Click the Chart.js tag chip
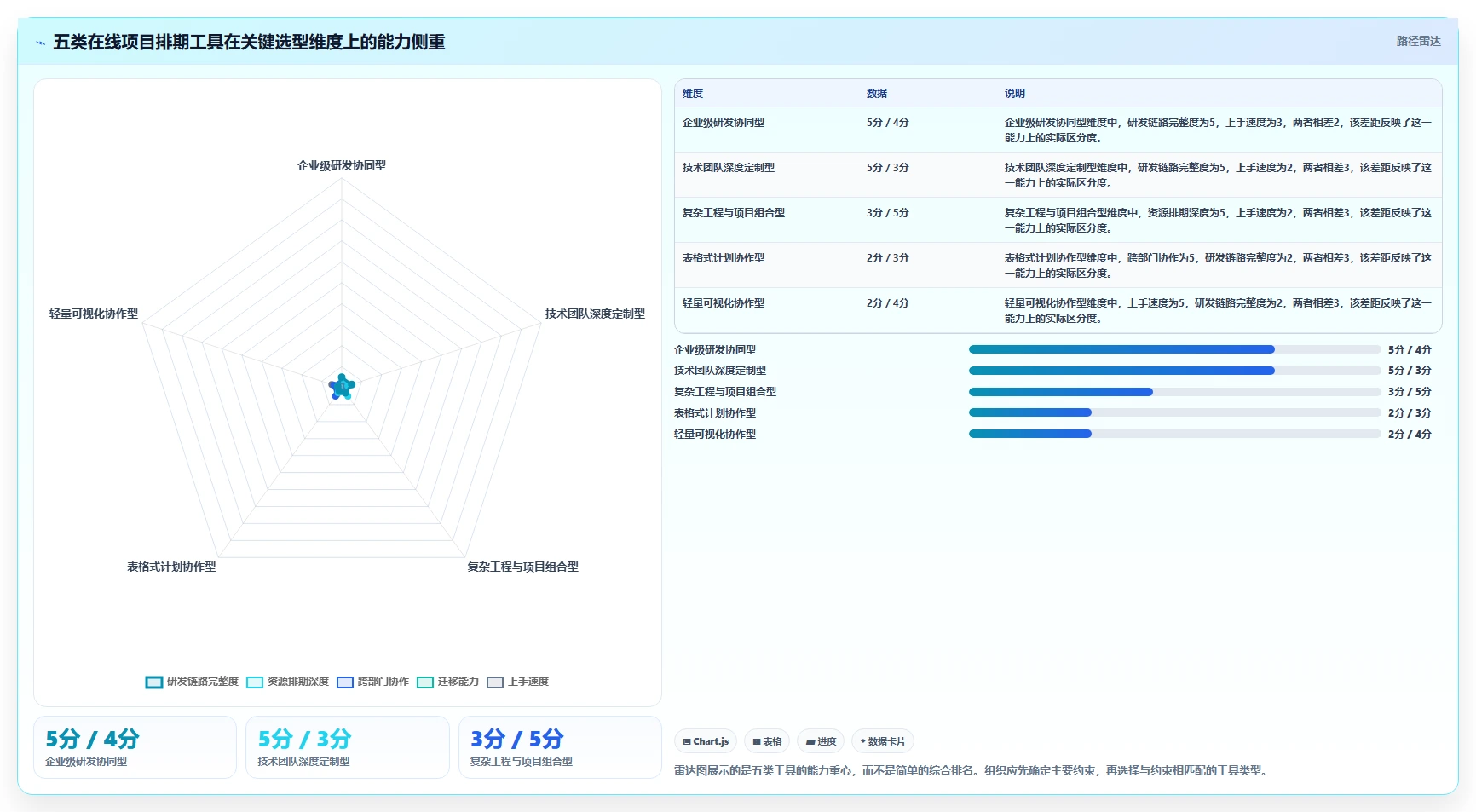Image resolution: width=1476 pixels, height=812 pixels. point(706,741)
